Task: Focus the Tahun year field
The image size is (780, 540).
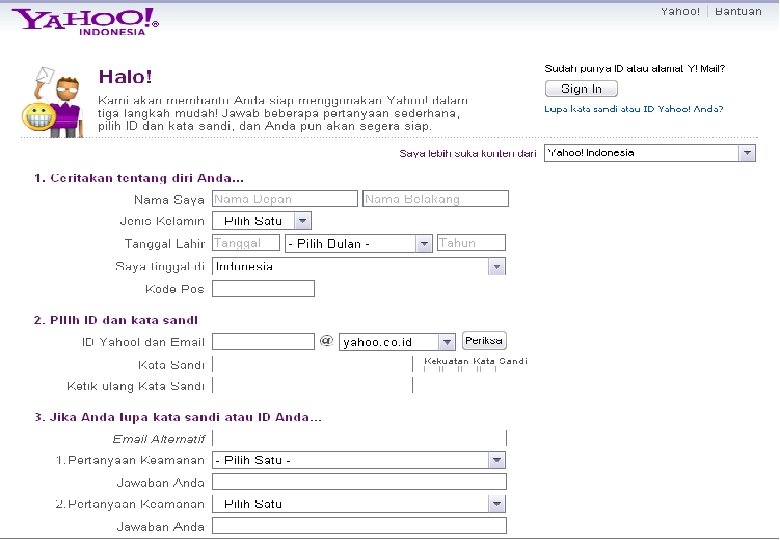Action: point(471,243)
